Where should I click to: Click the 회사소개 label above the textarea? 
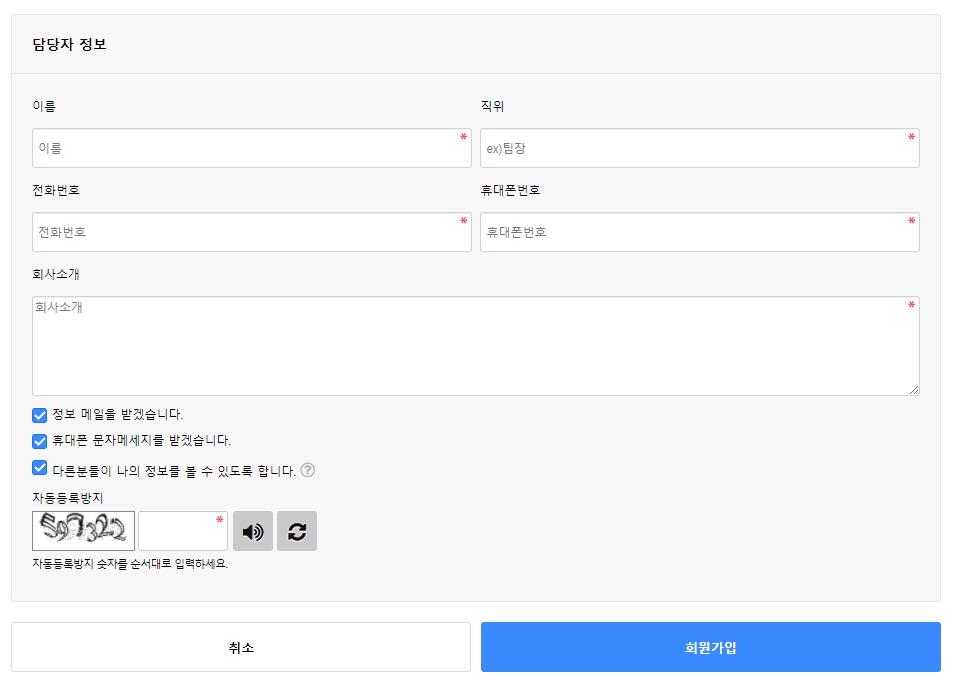pos(56,274)
